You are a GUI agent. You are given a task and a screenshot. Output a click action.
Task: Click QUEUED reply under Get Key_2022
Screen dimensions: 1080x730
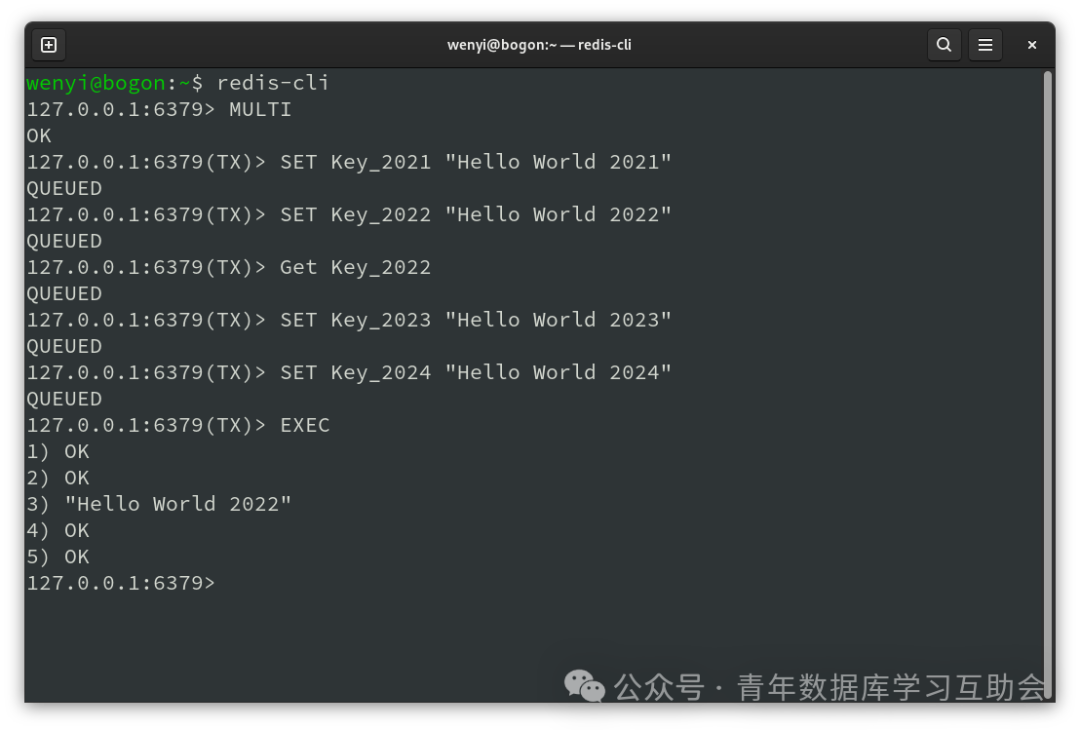point(64,294)
